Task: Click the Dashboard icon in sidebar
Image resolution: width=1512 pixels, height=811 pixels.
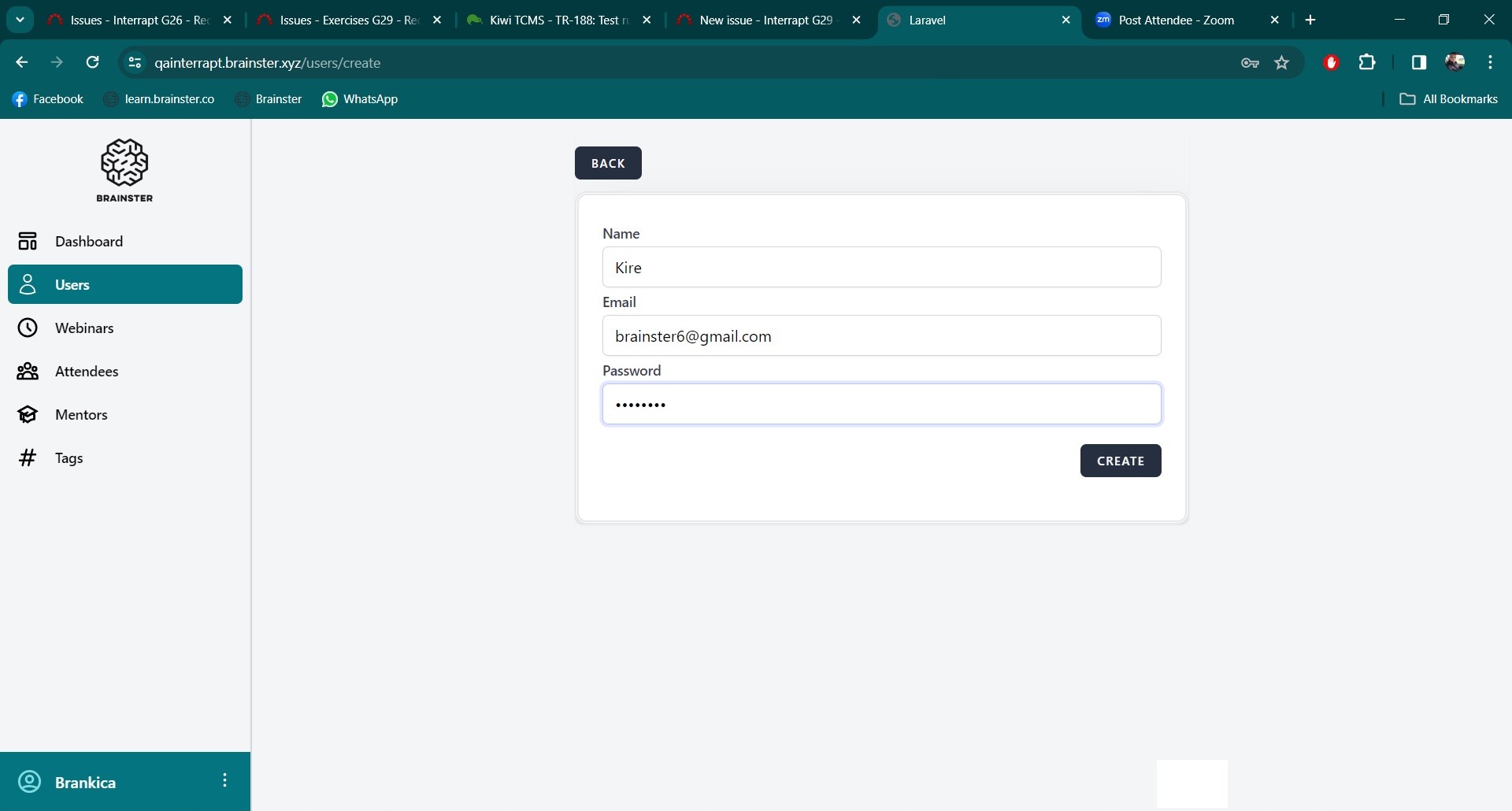Action: pyautogui.click(x=28, y=242)
